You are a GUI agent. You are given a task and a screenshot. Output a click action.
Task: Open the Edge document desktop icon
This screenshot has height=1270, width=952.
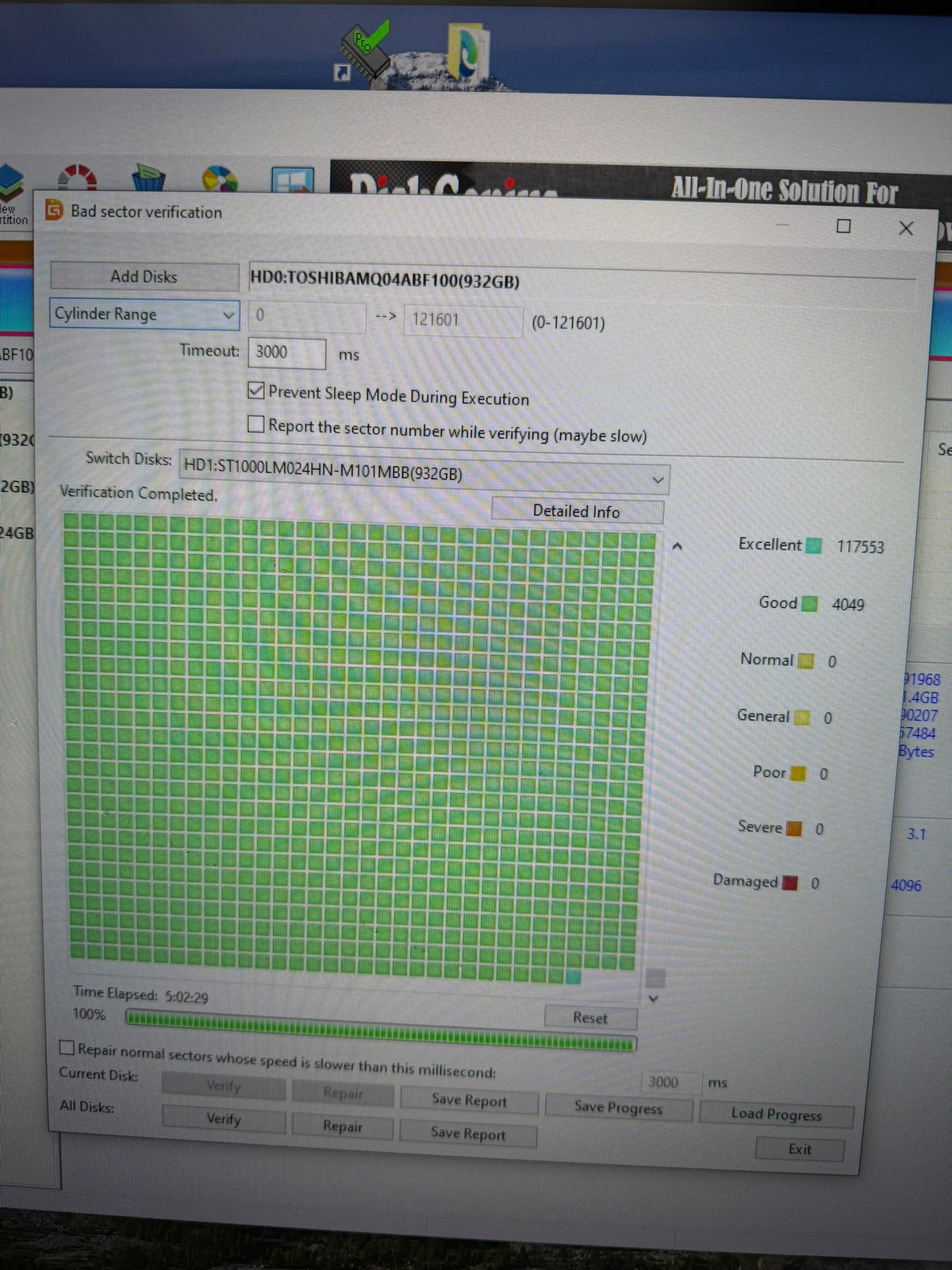468,52
